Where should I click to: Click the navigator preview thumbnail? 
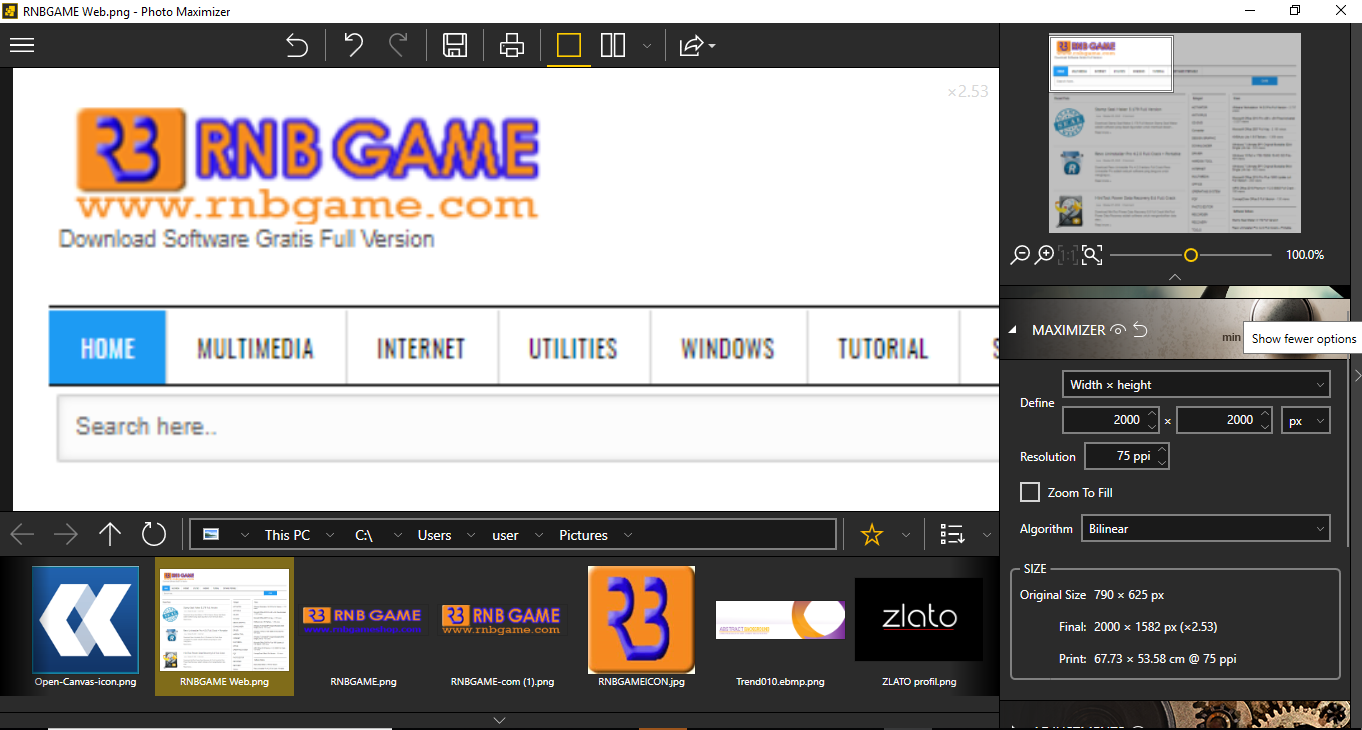[1175, 133]
